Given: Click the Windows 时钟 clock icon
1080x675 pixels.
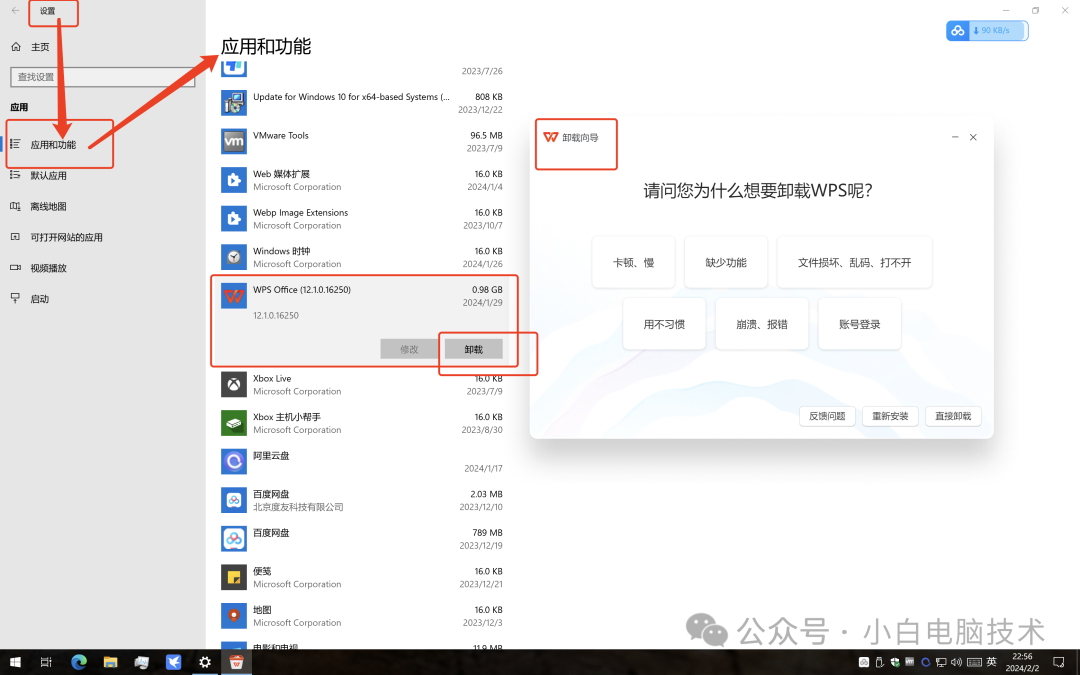Looking at the screenshot, I should [234, 258].
